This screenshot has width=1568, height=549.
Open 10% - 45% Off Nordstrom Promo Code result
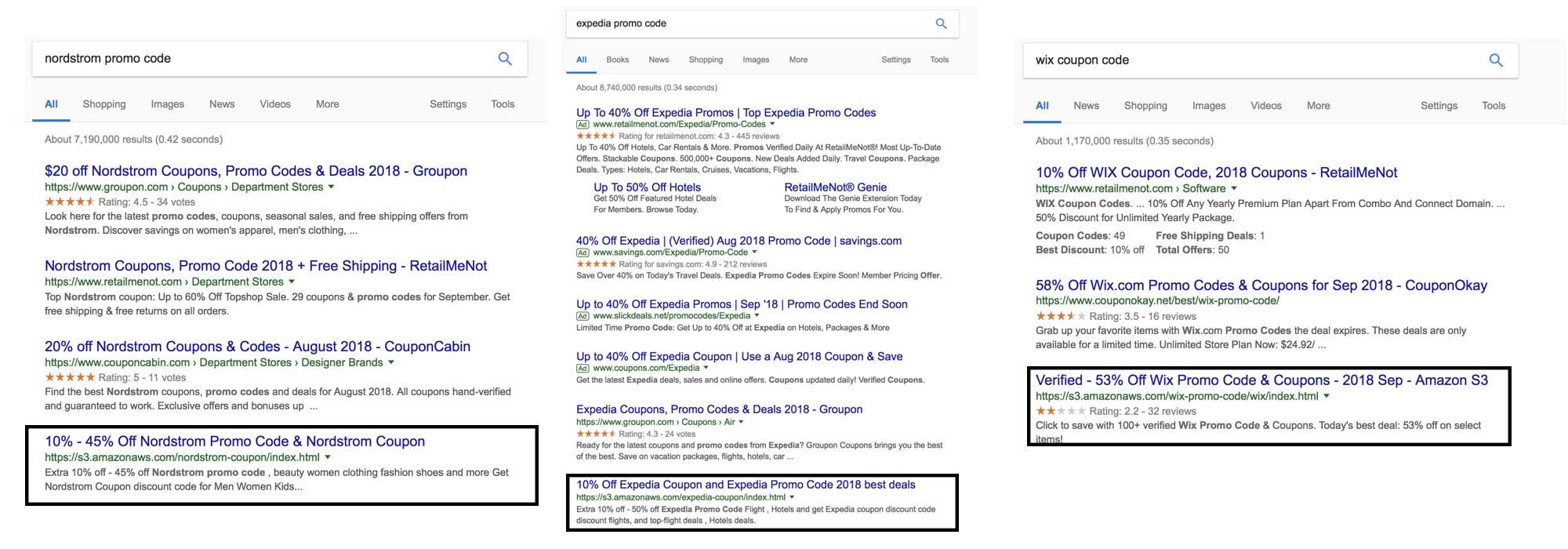coord(234,442)
